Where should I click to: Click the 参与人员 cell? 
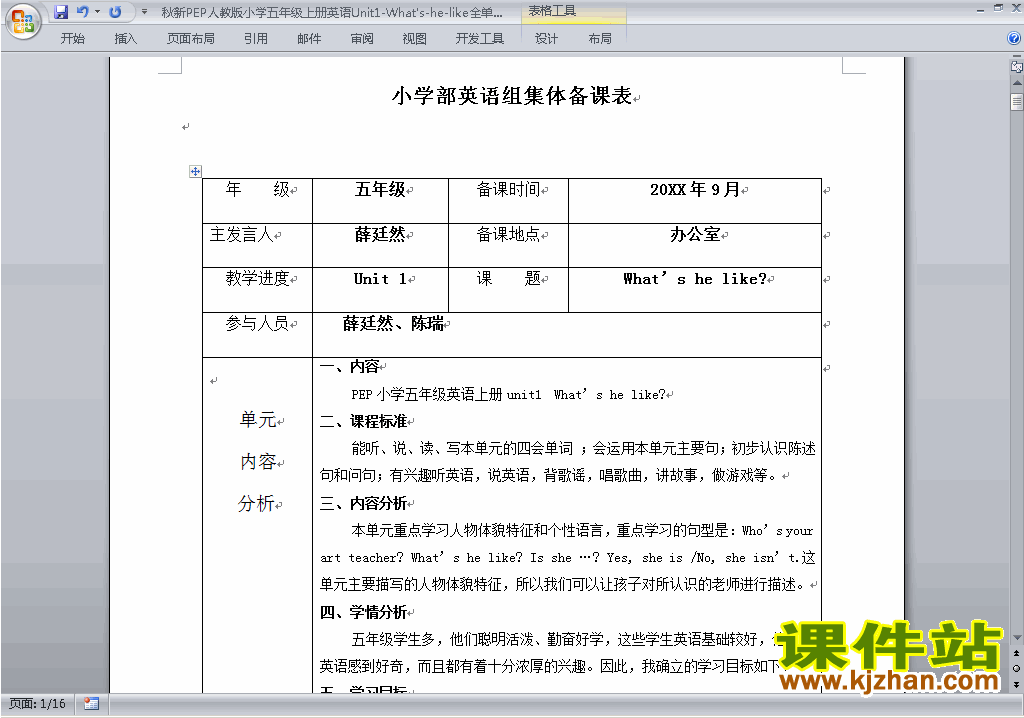pos(257,335)
